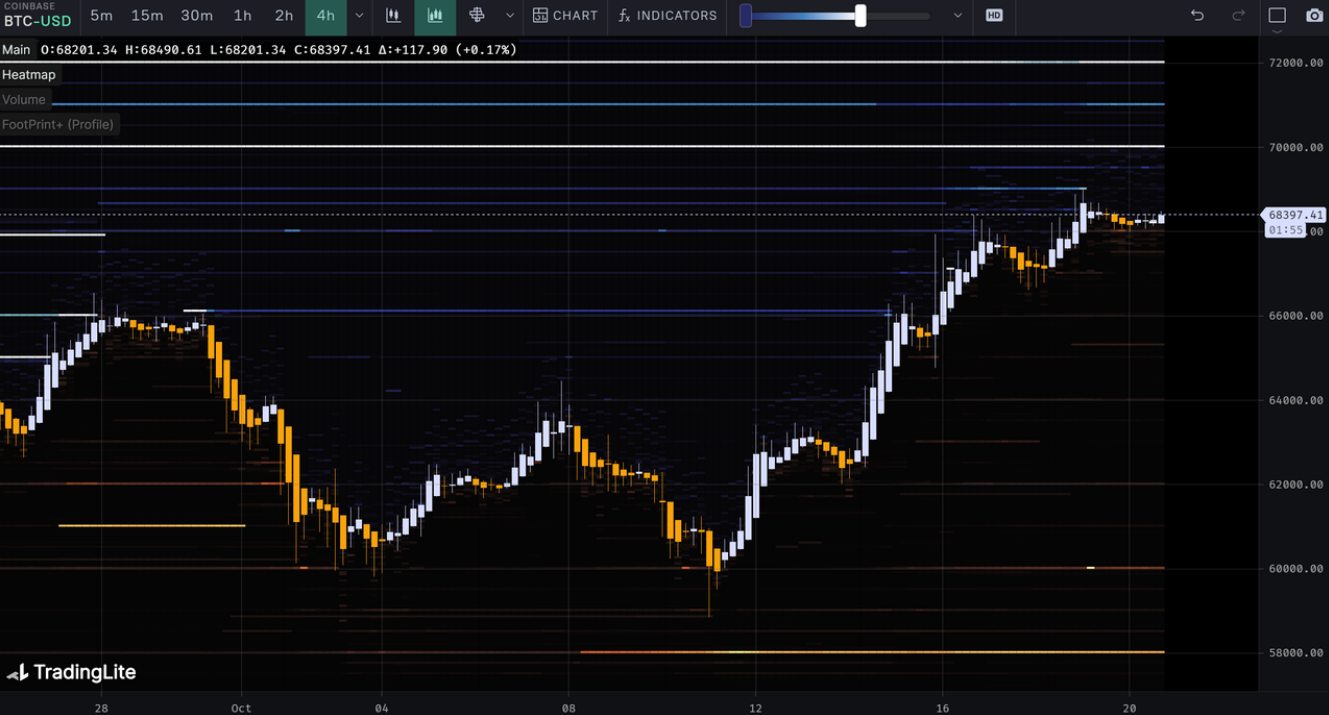The height and width of the screenshot is (715, 1329).
Task: Open the INDICATORS menu
Action: click(x=667, y=16)
